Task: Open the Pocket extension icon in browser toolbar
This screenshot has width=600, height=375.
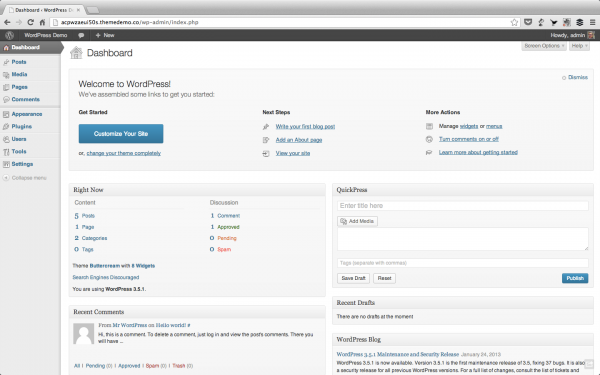Action: pos(528,22)
